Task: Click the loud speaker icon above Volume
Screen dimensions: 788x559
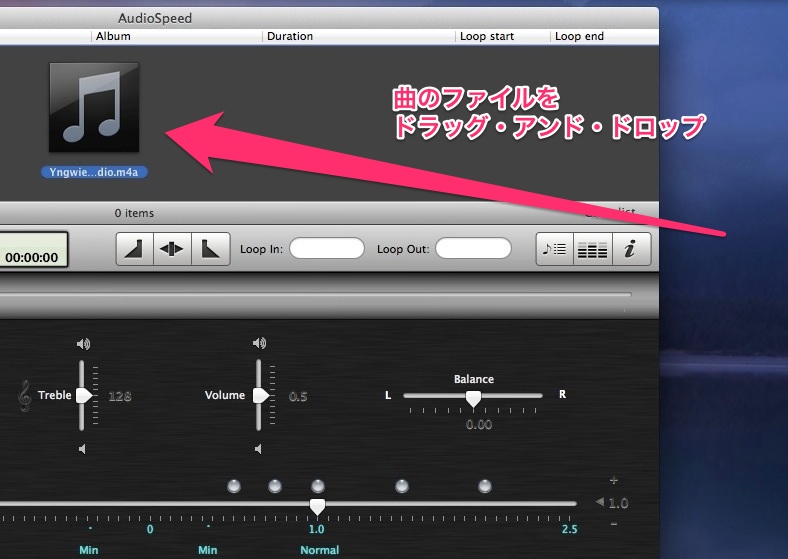Action: click(259, 343)
